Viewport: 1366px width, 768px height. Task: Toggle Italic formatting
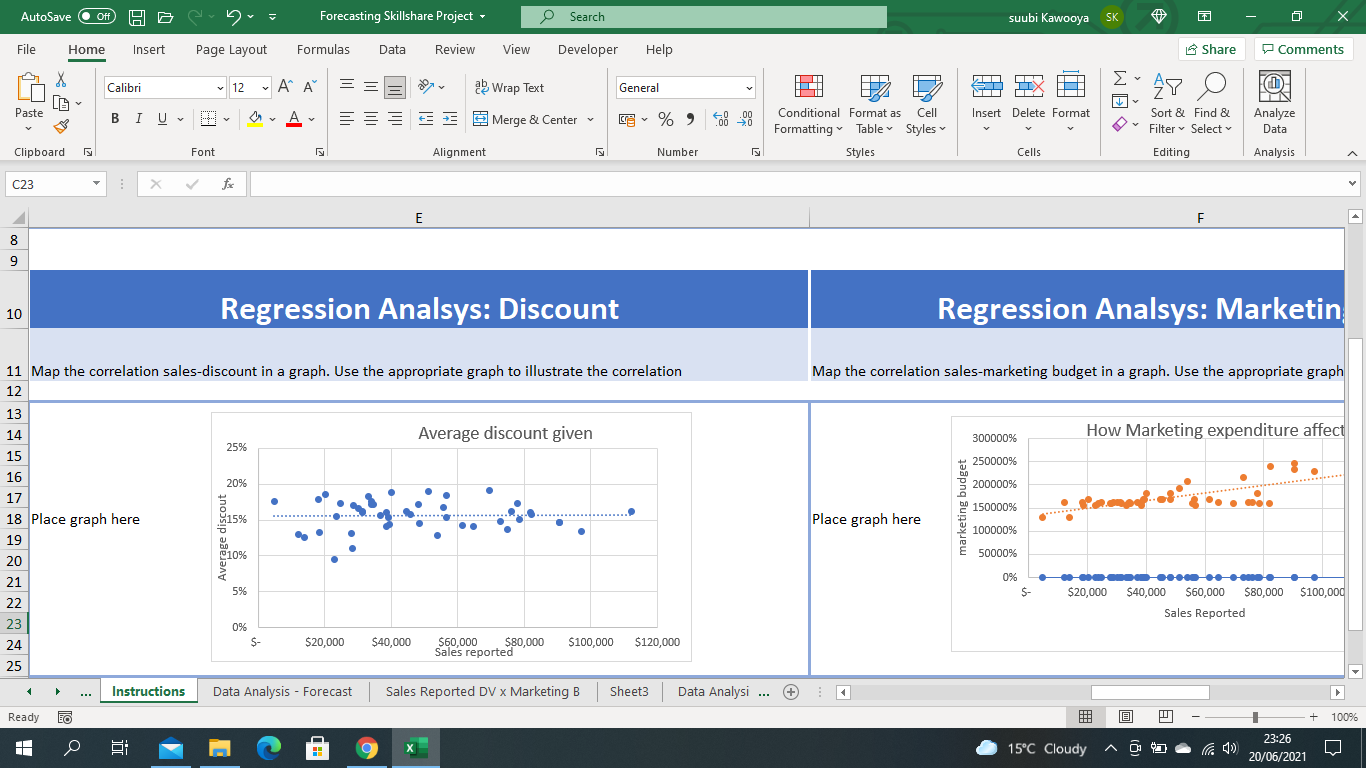pyautogui.click(x=139, y=119)
